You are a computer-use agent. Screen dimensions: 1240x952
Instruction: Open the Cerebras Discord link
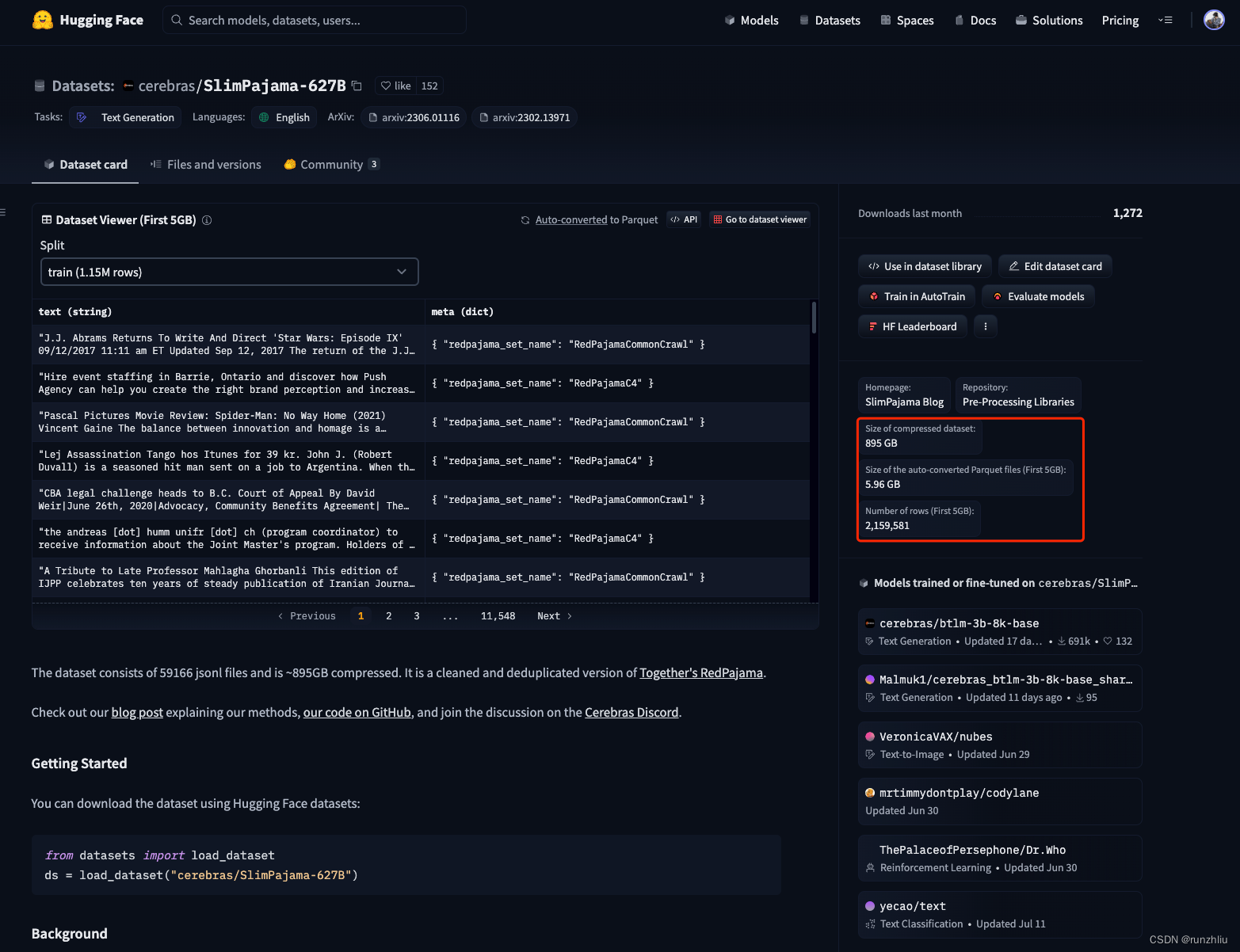pyautogui.click(x=631, y=712)
